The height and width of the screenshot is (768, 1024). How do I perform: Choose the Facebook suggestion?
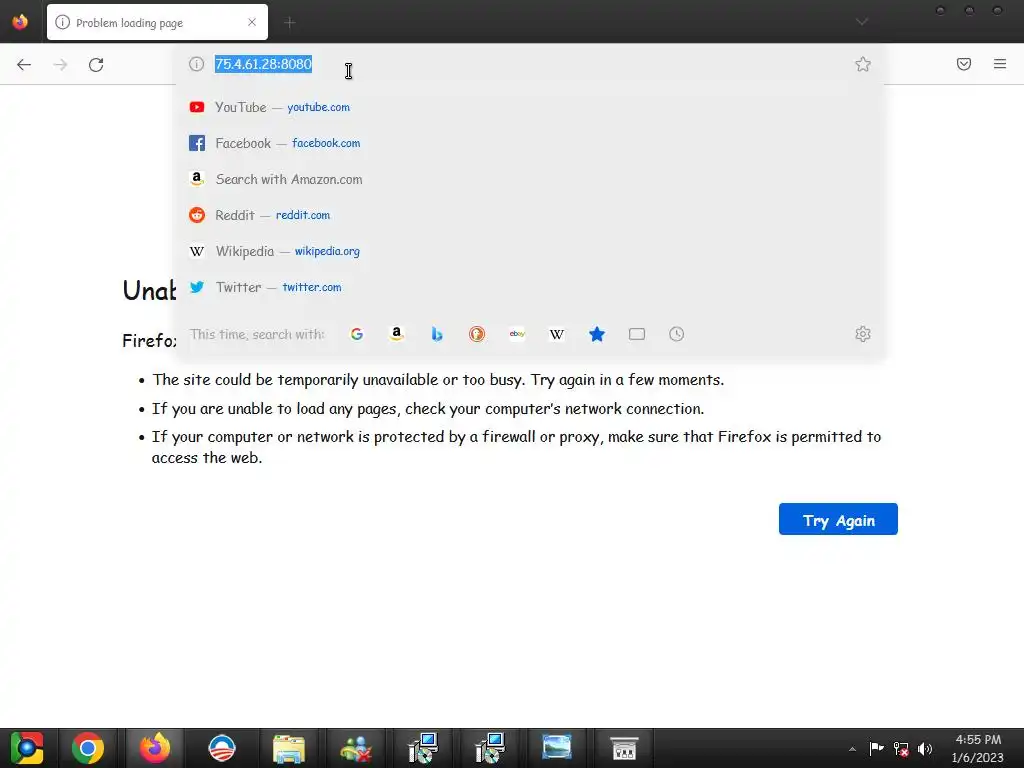(529, 143)
